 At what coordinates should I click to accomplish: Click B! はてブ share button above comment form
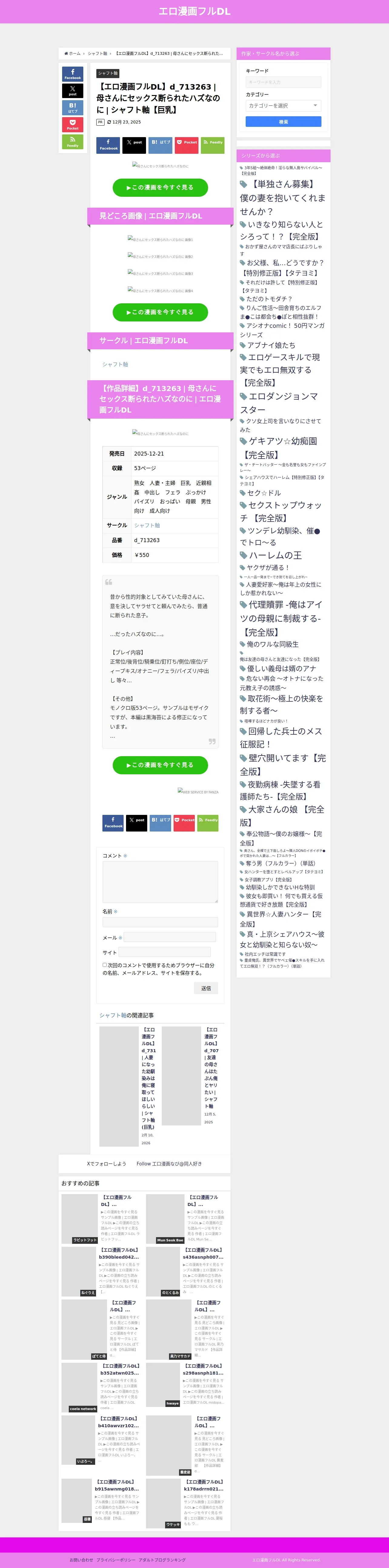(160, 822)
